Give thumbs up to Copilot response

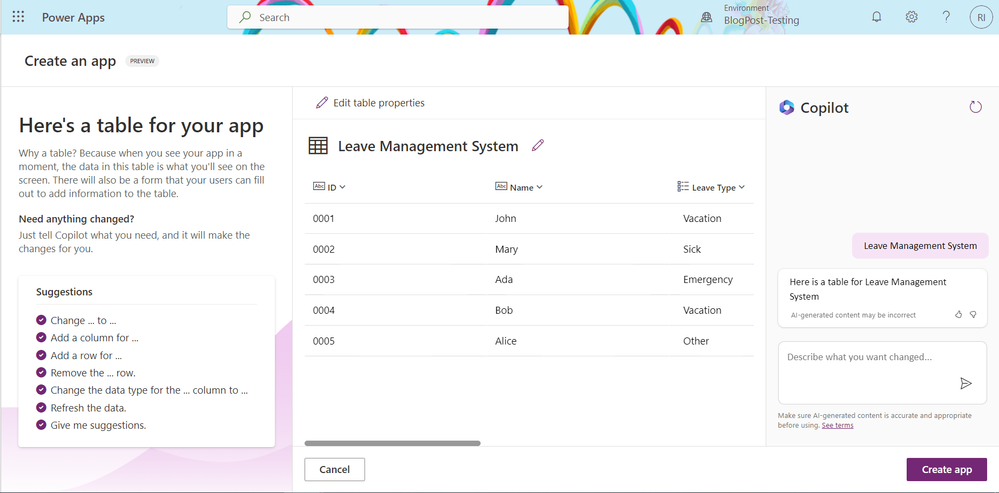click(958, 314)
